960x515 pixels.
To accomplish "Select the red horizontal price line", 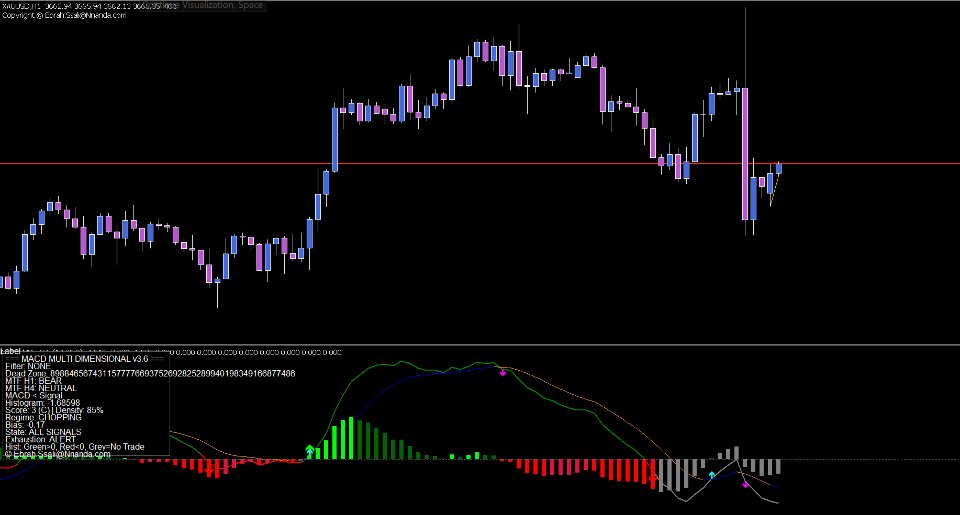I will 480,164.
